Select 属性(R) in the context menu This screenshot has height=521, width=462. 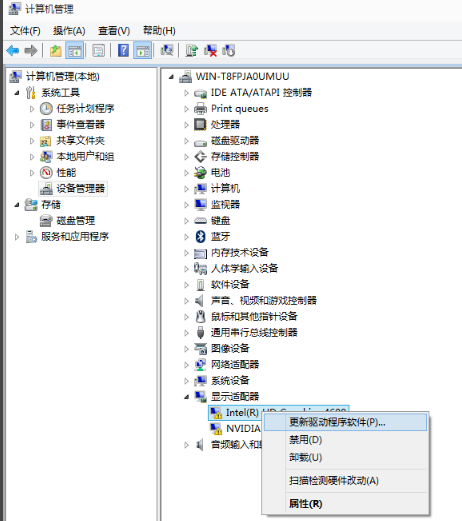305,504
